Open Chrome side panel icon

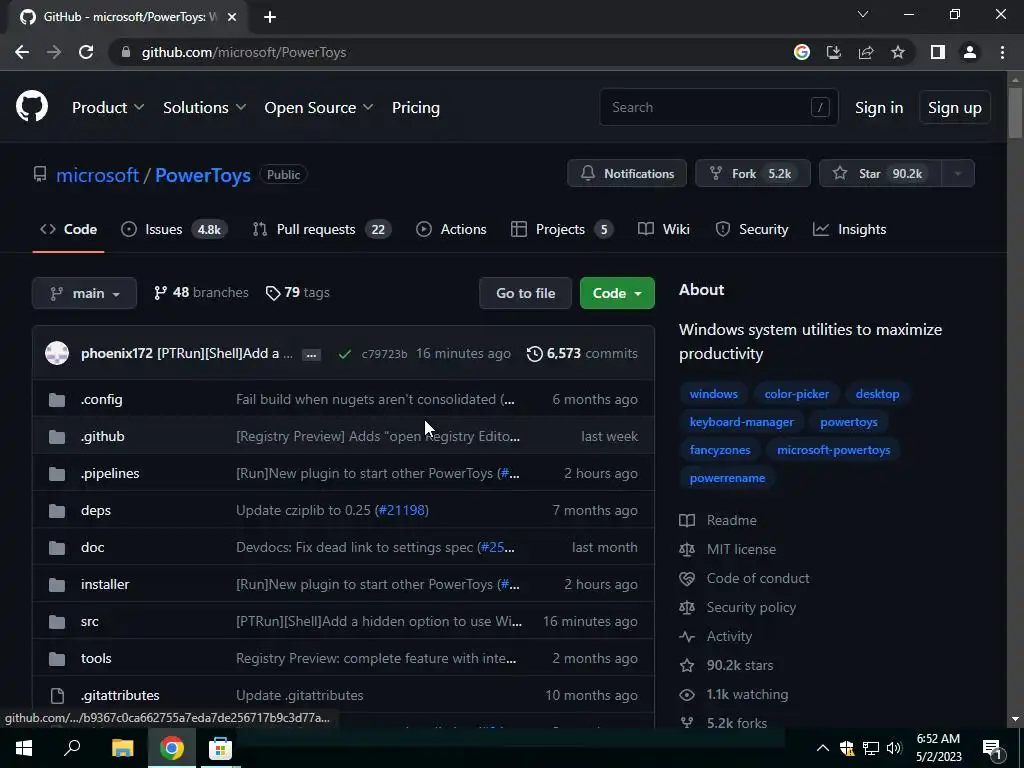tap(938, 52)
